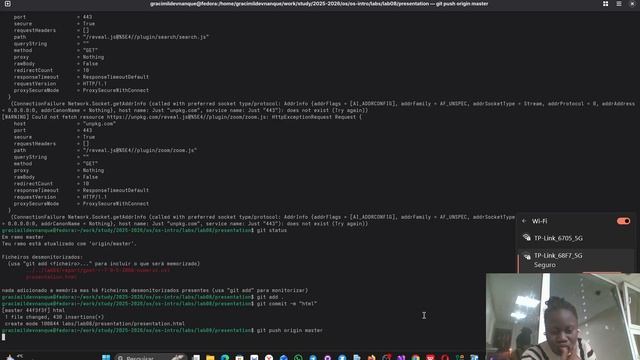Go back from the Wi-Fi panel
640x360 pixels.
524,221
